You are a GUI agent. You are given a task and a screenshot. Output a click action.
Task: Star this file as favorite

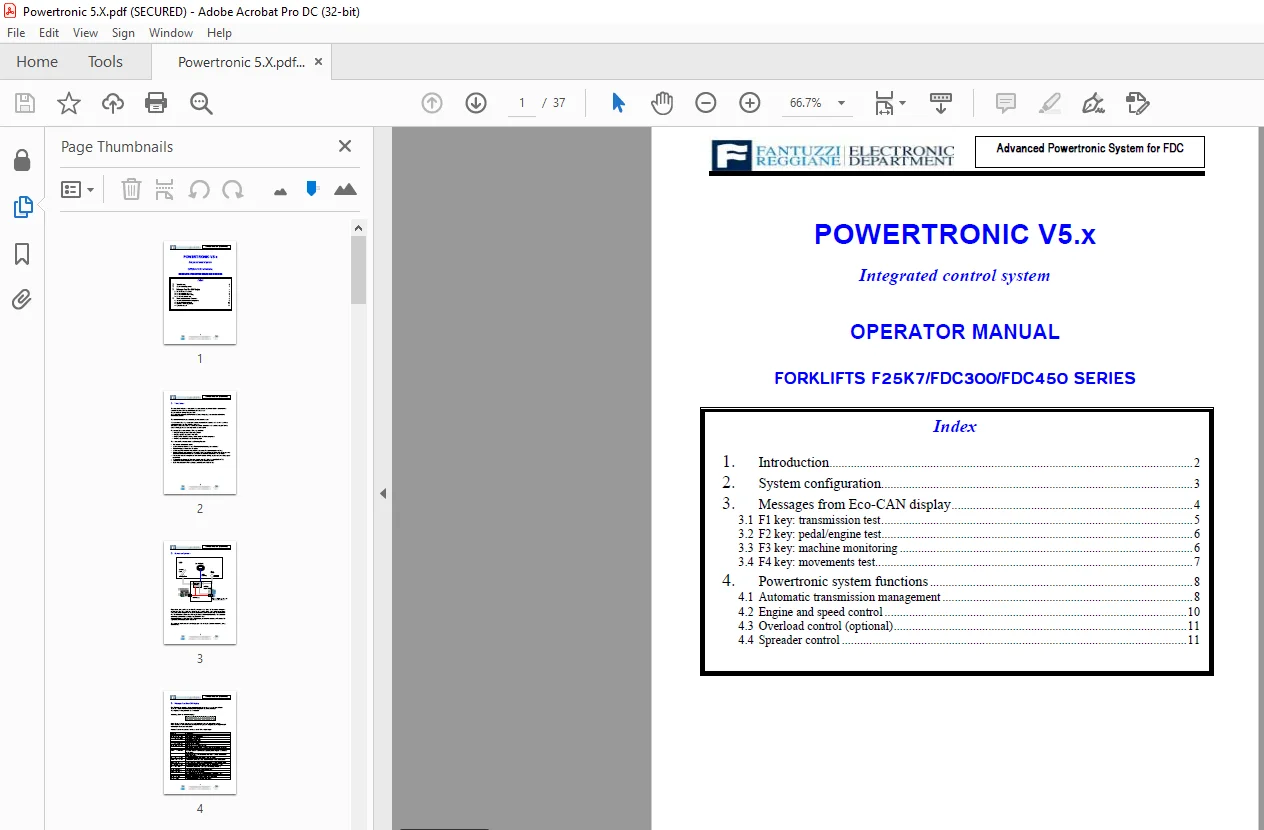click(x=68, y=103)
